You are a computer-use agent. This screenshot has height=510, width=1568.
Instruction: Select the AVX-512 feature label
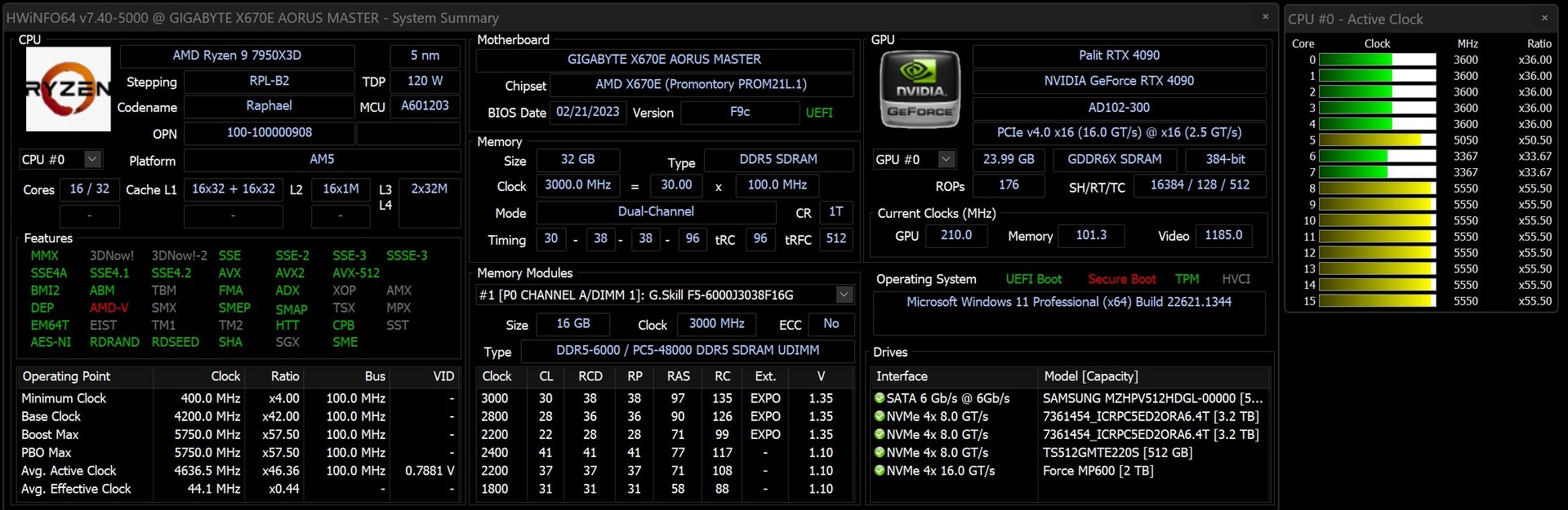[356, 273]
